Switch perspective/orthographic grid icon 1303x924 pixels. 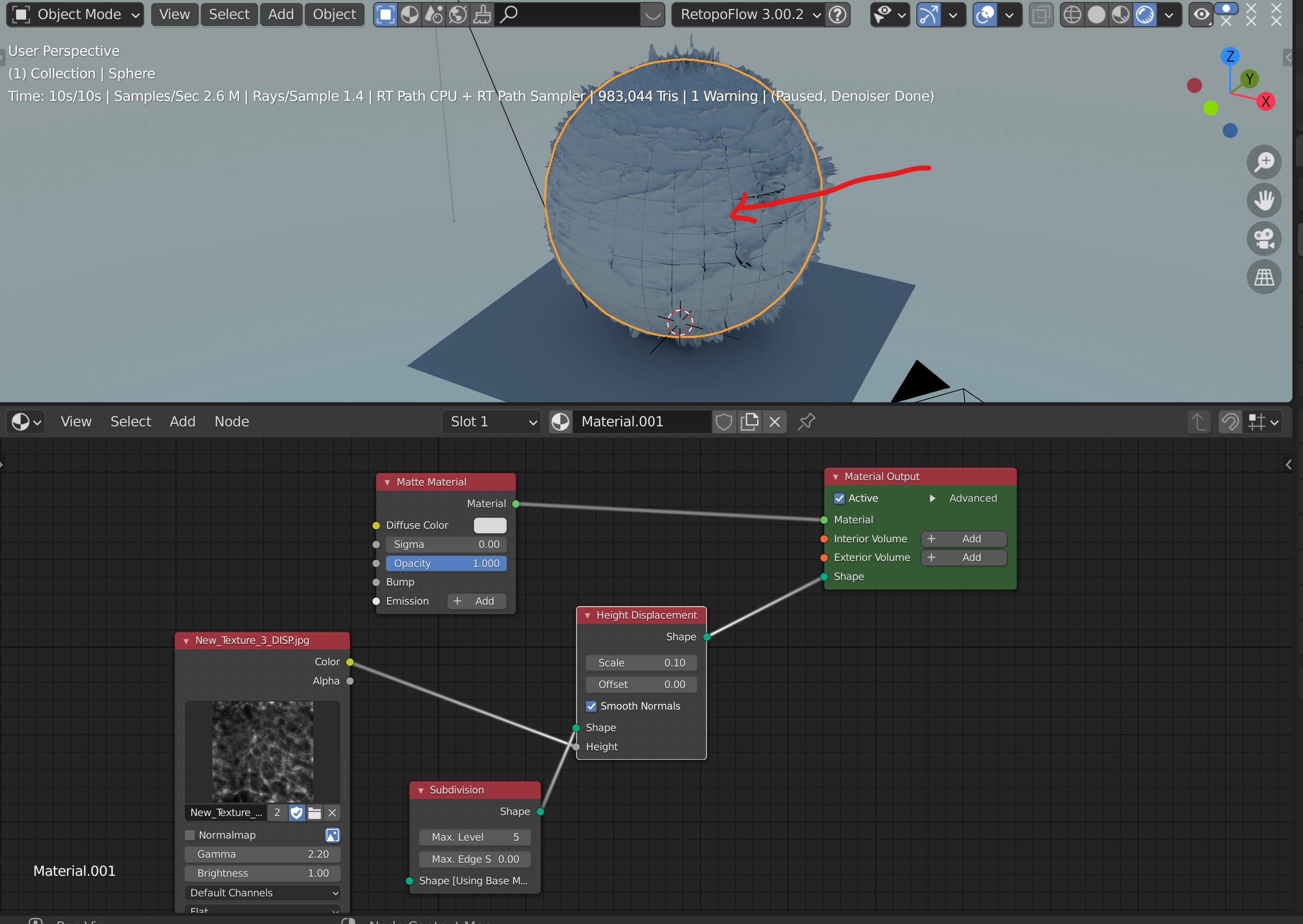coord(1263,277)
